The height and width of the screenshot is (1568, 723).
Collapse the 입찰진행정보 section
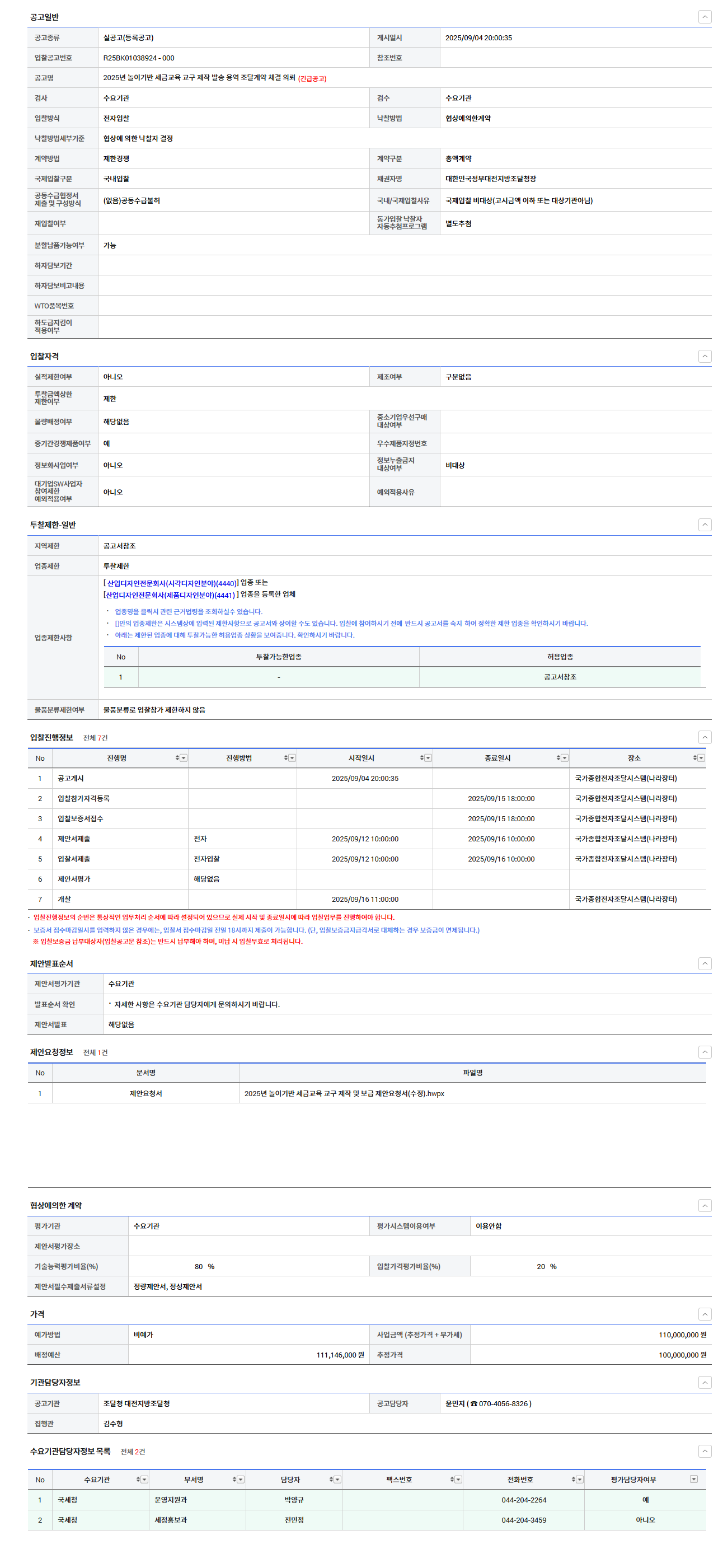click(x=704, y=737)
